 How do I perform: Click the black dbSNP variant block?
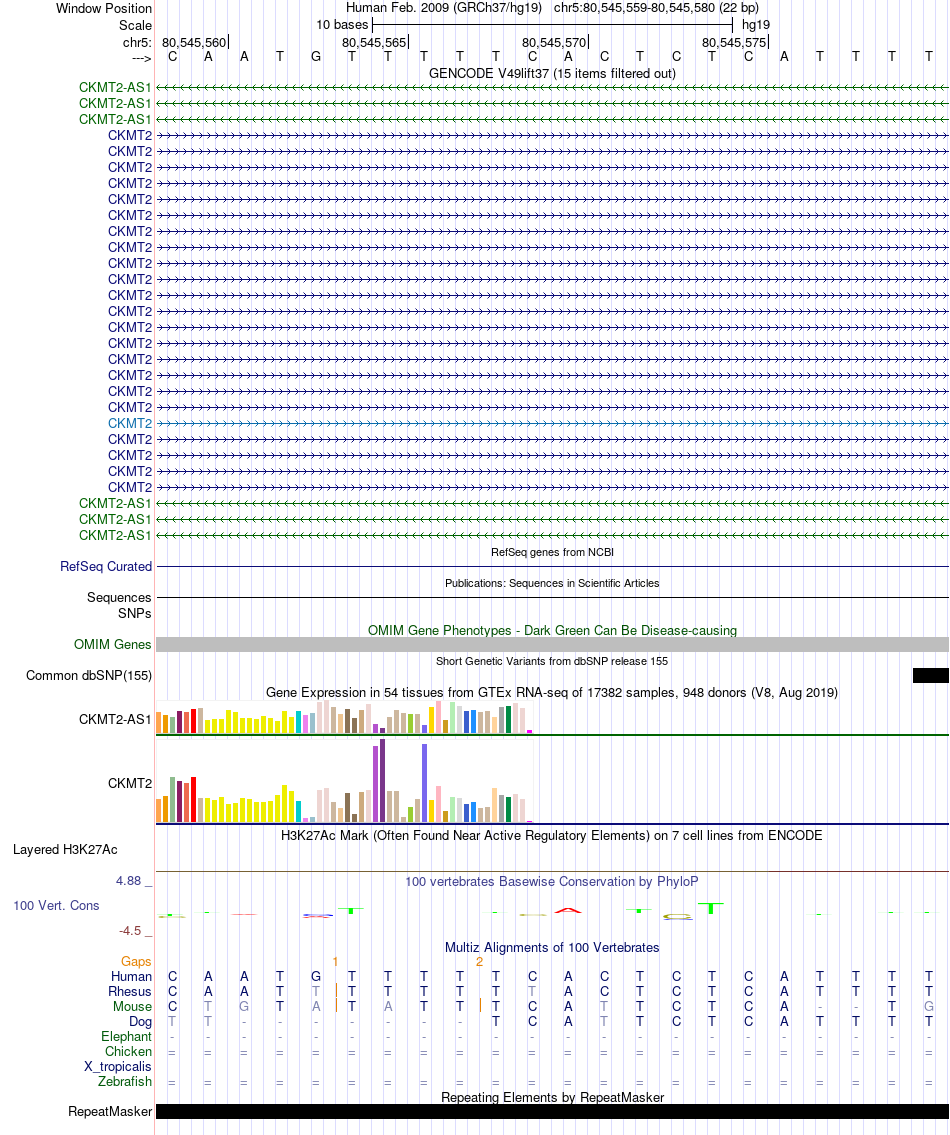click(x=930, y=675)
